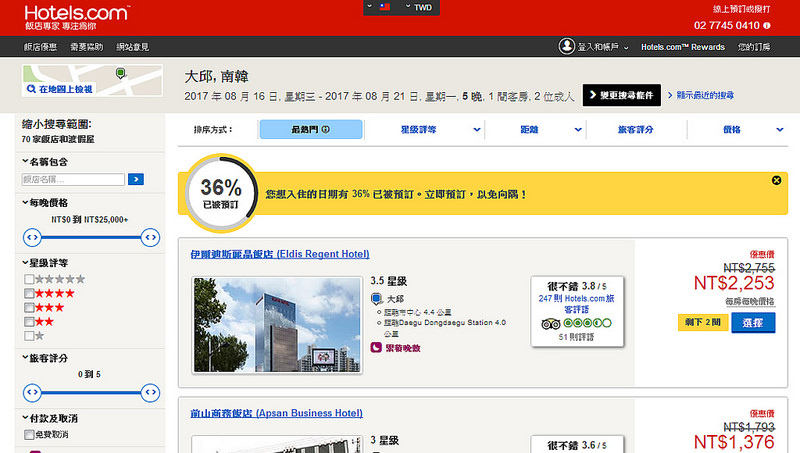
Task: Click TripAdvisor owl icon for Eldis Regent
Action: pos(551,323)
